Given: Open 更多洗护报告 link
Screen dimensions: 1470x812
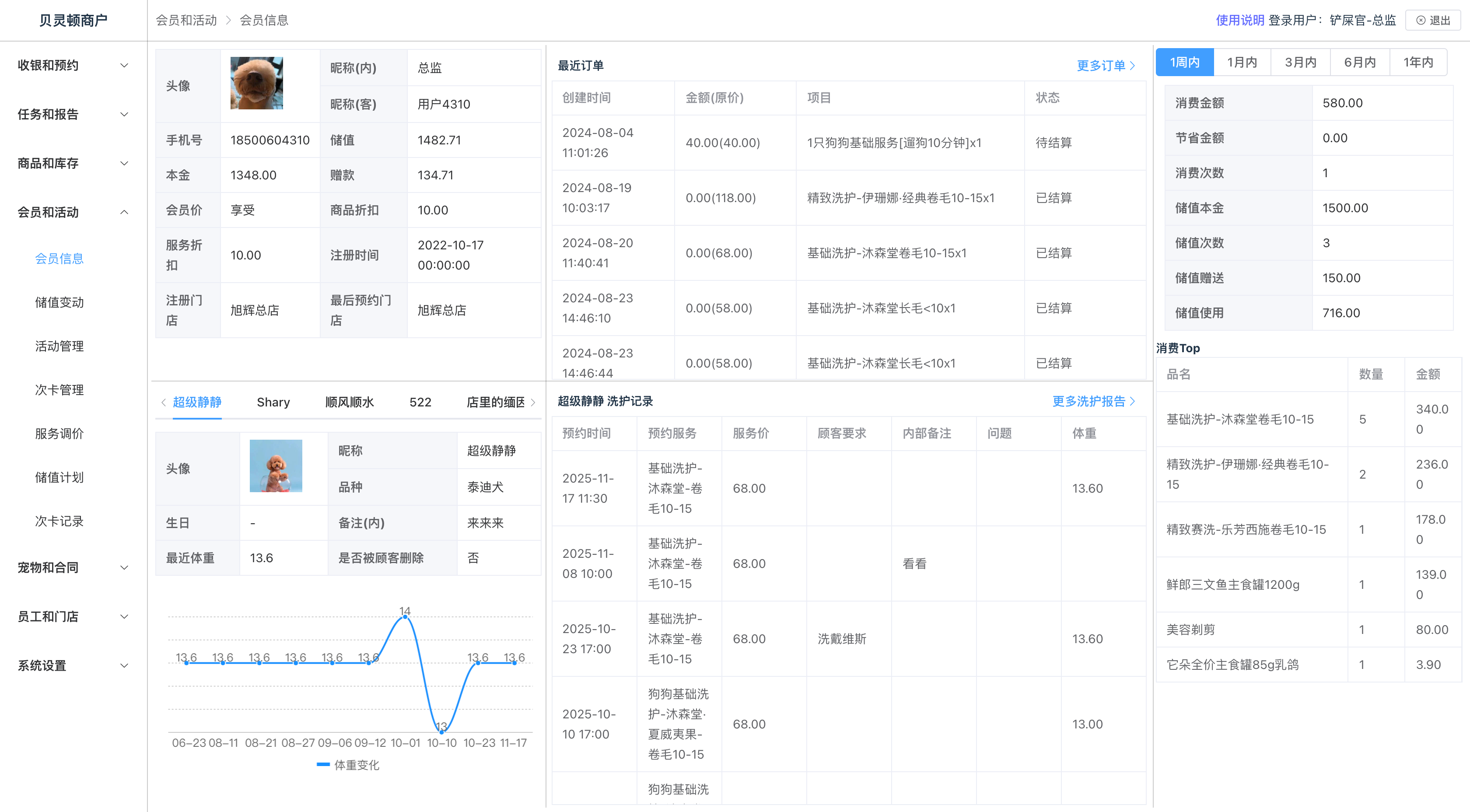Looking at the screenshot, I should click(1093, 401).
